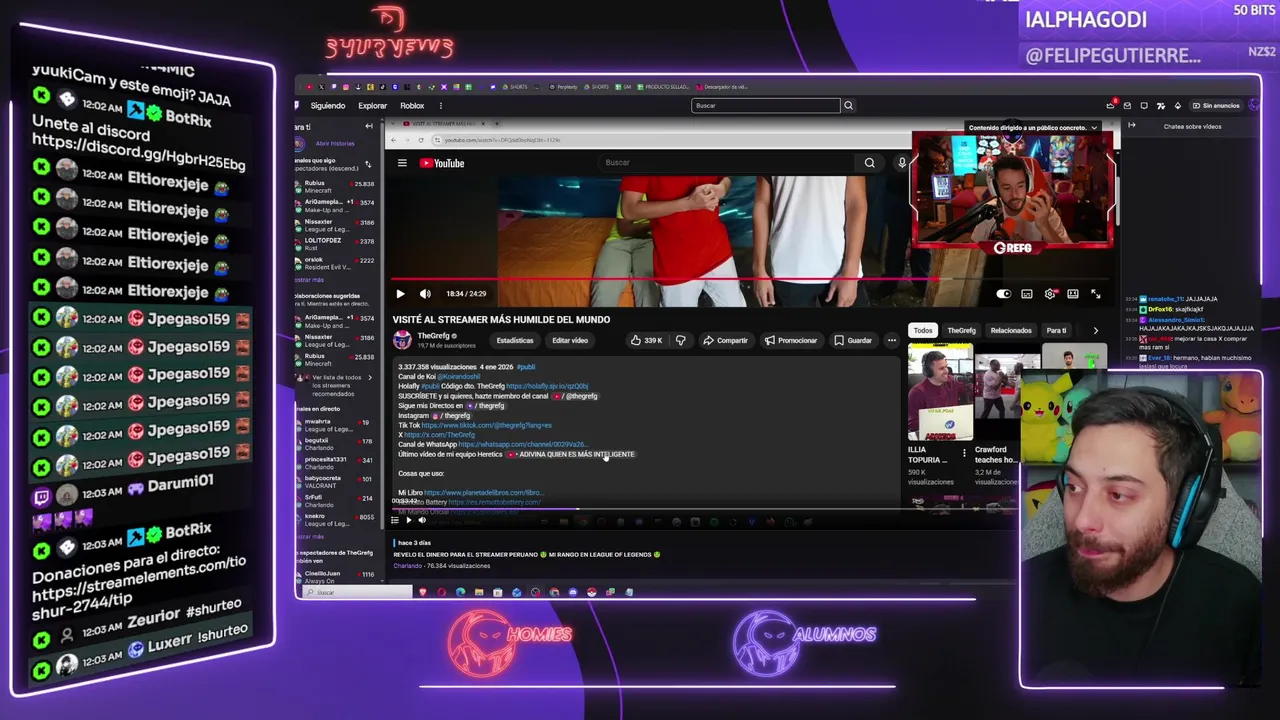This screenshot has width=1280, height=720.
Task: Open TheGrefg channel avatar
Action: point(402,340)
